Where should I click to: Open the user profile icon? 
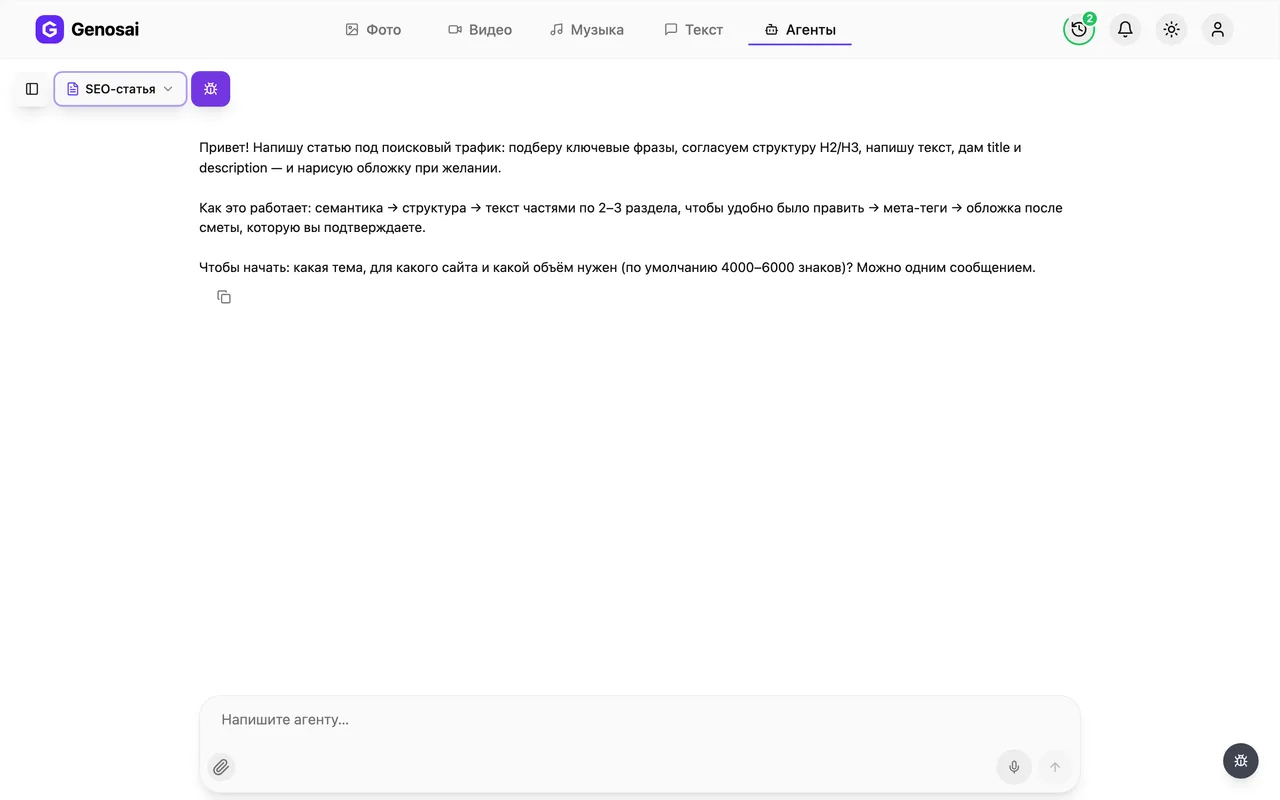pyautogui.click(x=1217, y=29)
